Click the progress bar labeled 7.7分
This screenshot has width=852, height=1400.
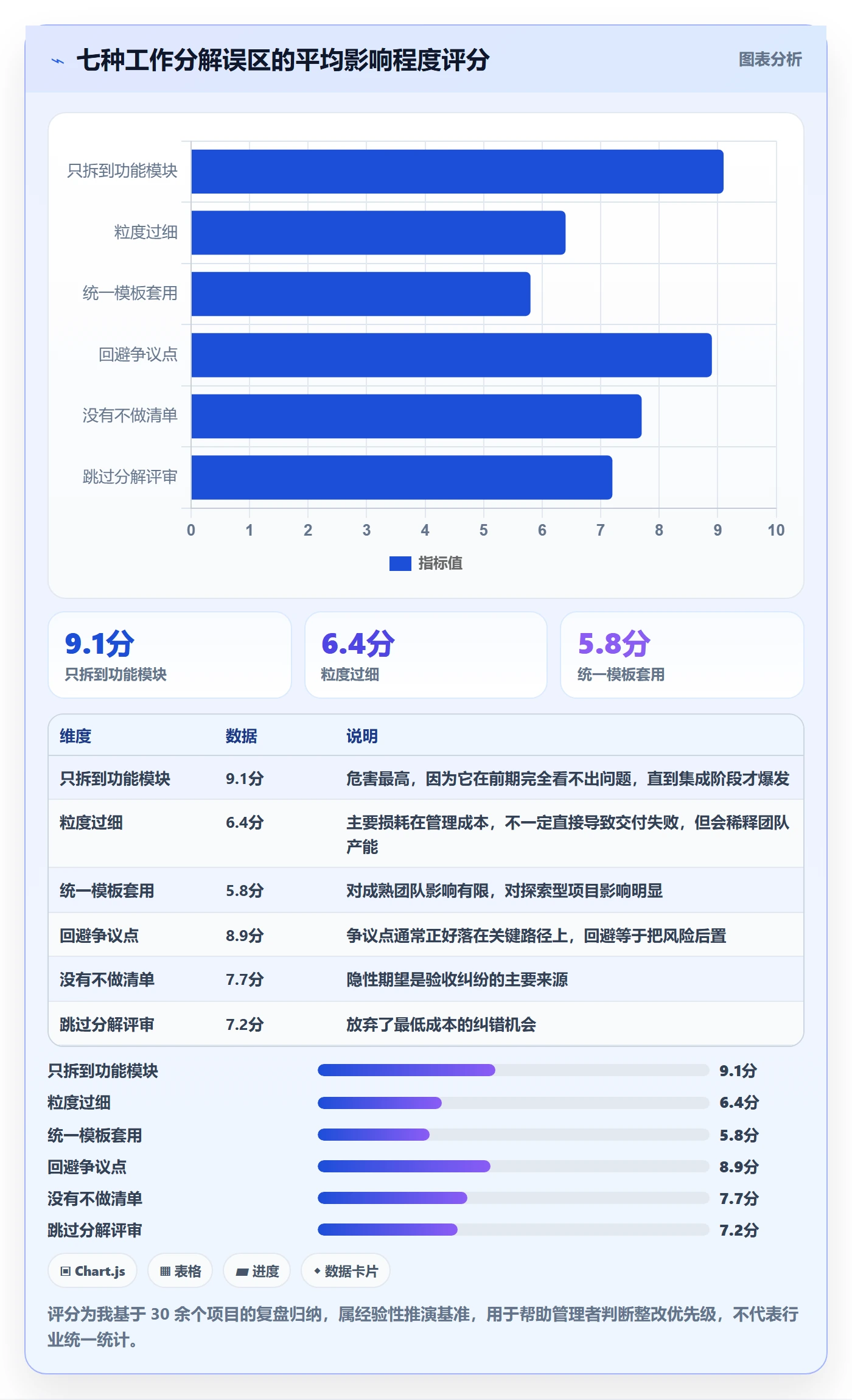tap(514, 1198)
